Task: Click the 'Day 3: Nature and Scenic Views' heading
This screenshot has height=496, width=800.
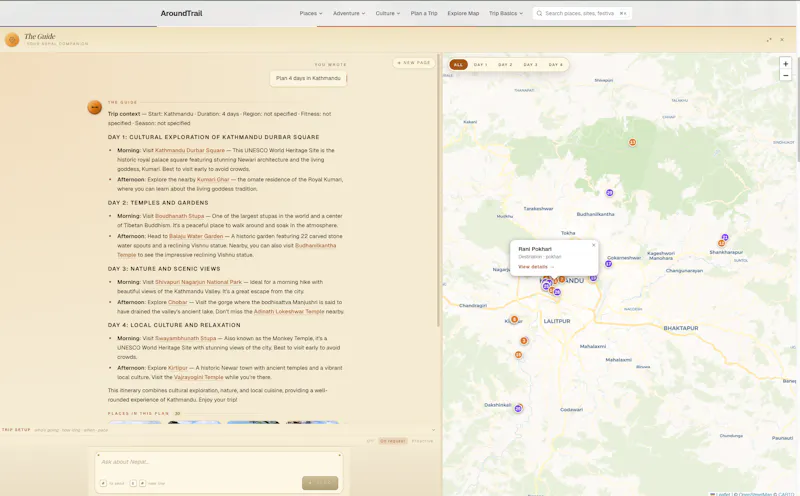Action: click(164, 269)
